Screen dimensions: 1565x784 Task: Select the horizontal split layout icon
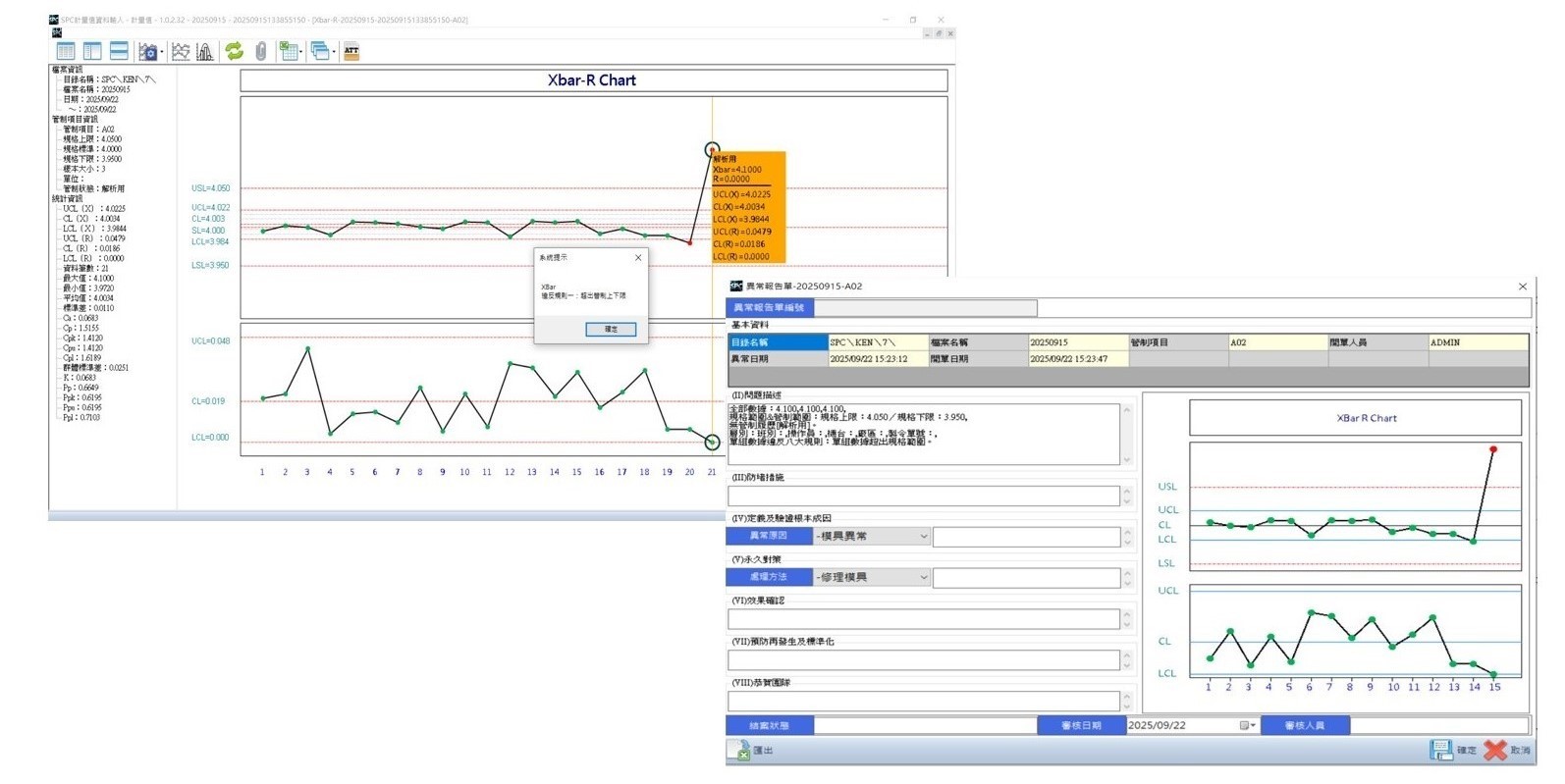pyautogui.click(x=119, y=51)
